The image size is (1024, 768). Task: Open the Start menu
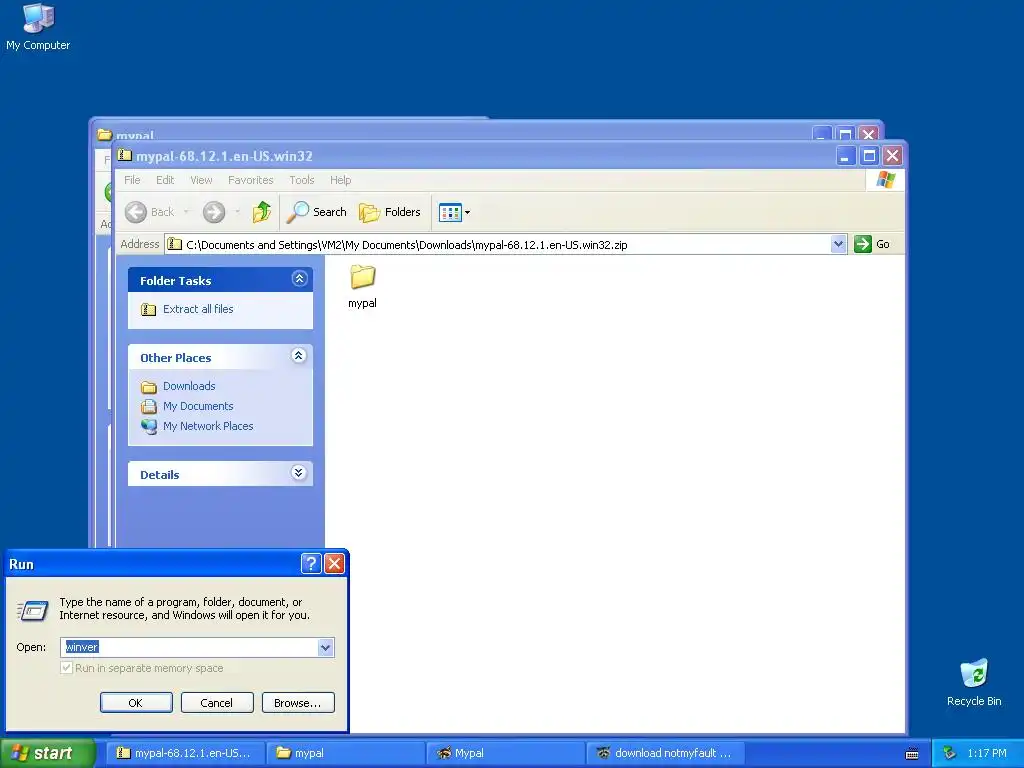pos(47,753)
